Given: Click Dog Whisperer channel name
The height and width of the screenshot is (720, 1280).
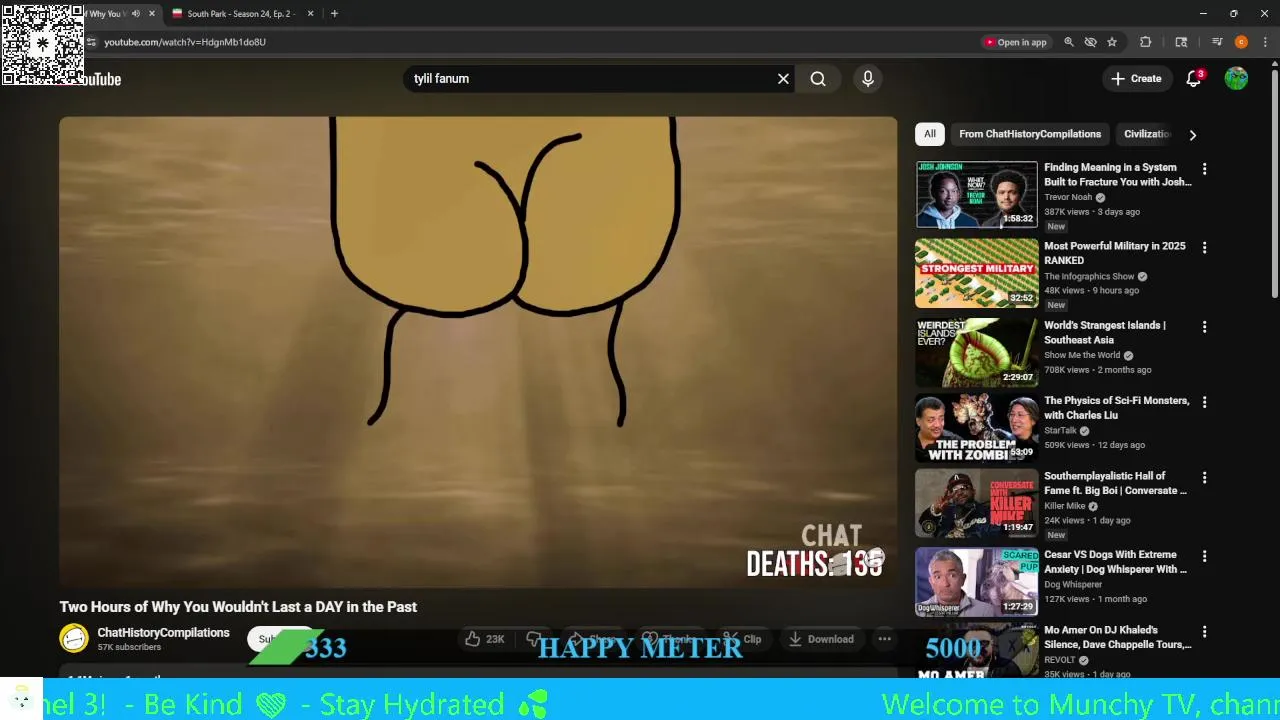Looking at the screenshot, I should (x=1073, y=584).
